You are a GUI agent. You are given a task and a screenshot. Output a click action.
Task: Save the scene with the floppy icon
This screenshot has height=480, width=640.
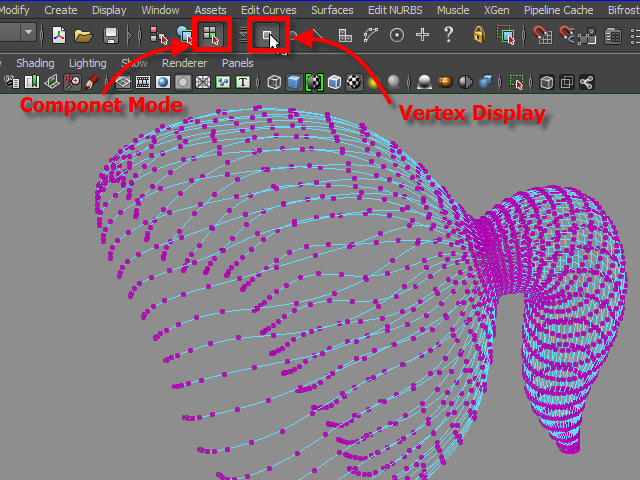(x=111, y=35)
